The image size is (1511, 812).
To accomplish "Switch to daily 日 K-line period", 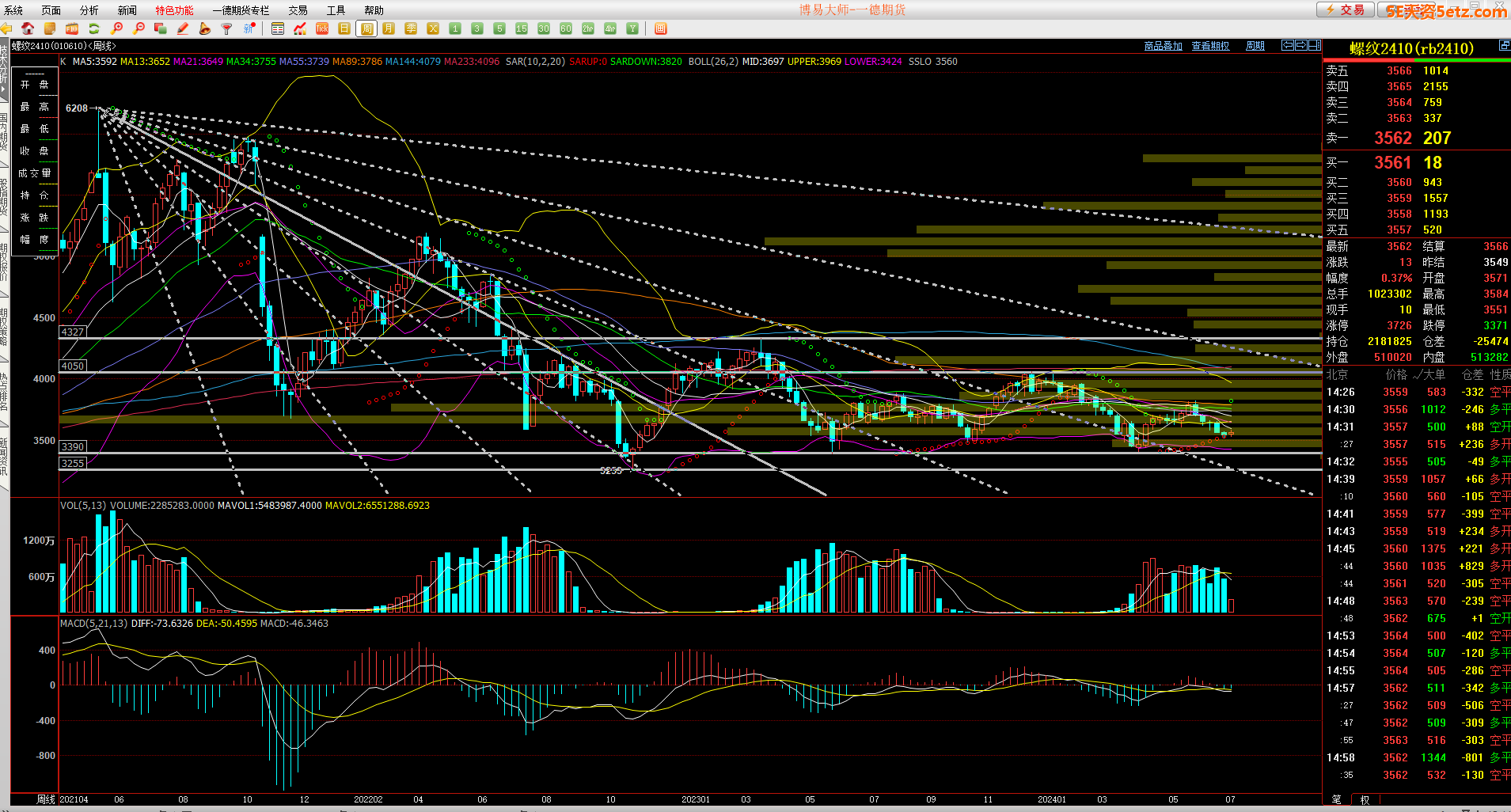I will (344, 28).
